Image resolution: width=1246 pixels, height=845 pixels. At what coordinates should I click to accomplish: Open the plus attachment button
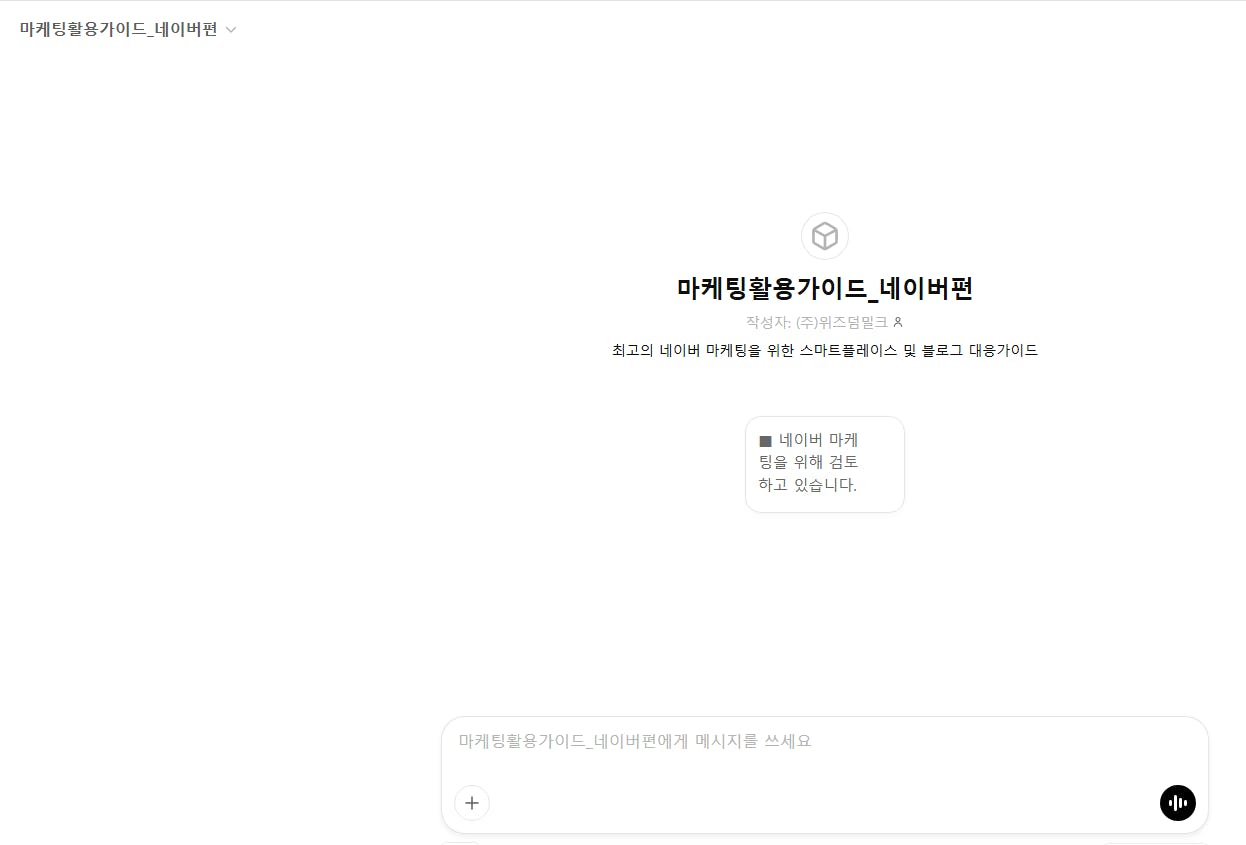472,802
